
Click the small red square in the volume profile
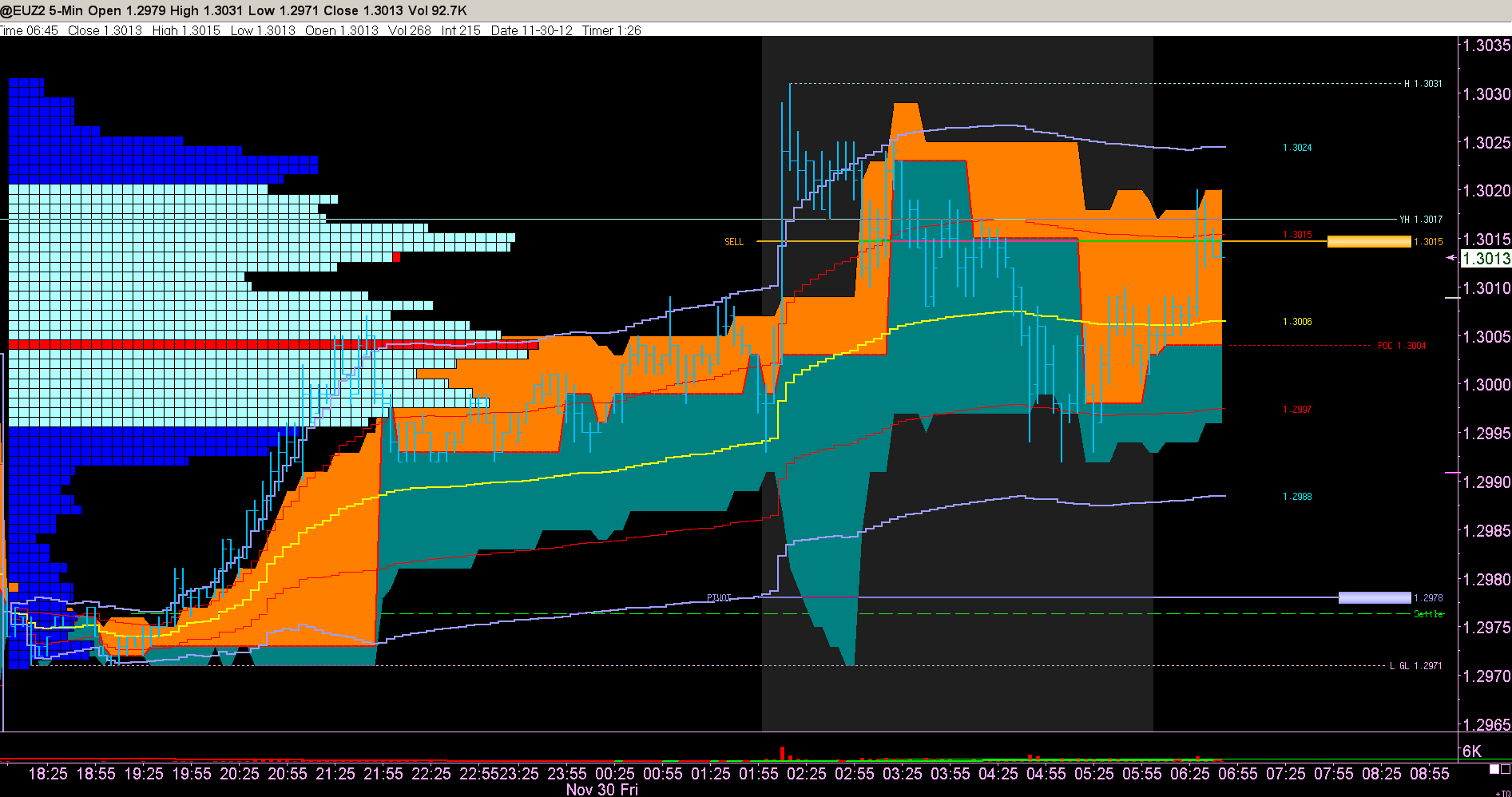click(396, 256)
